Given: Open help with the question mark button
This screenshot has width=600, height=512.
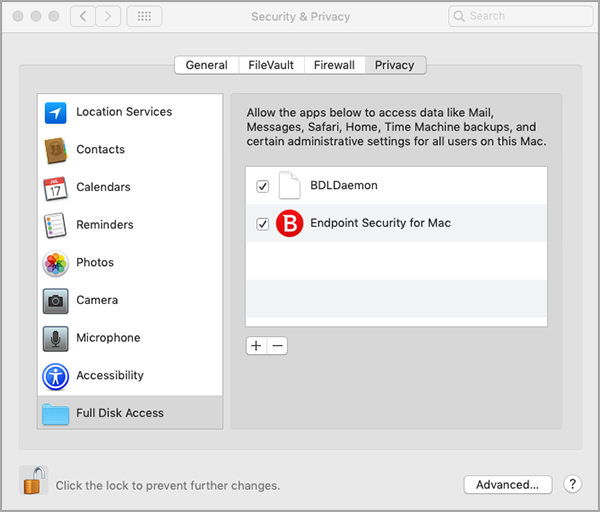Looking at the screenshot, I should 572,484.
